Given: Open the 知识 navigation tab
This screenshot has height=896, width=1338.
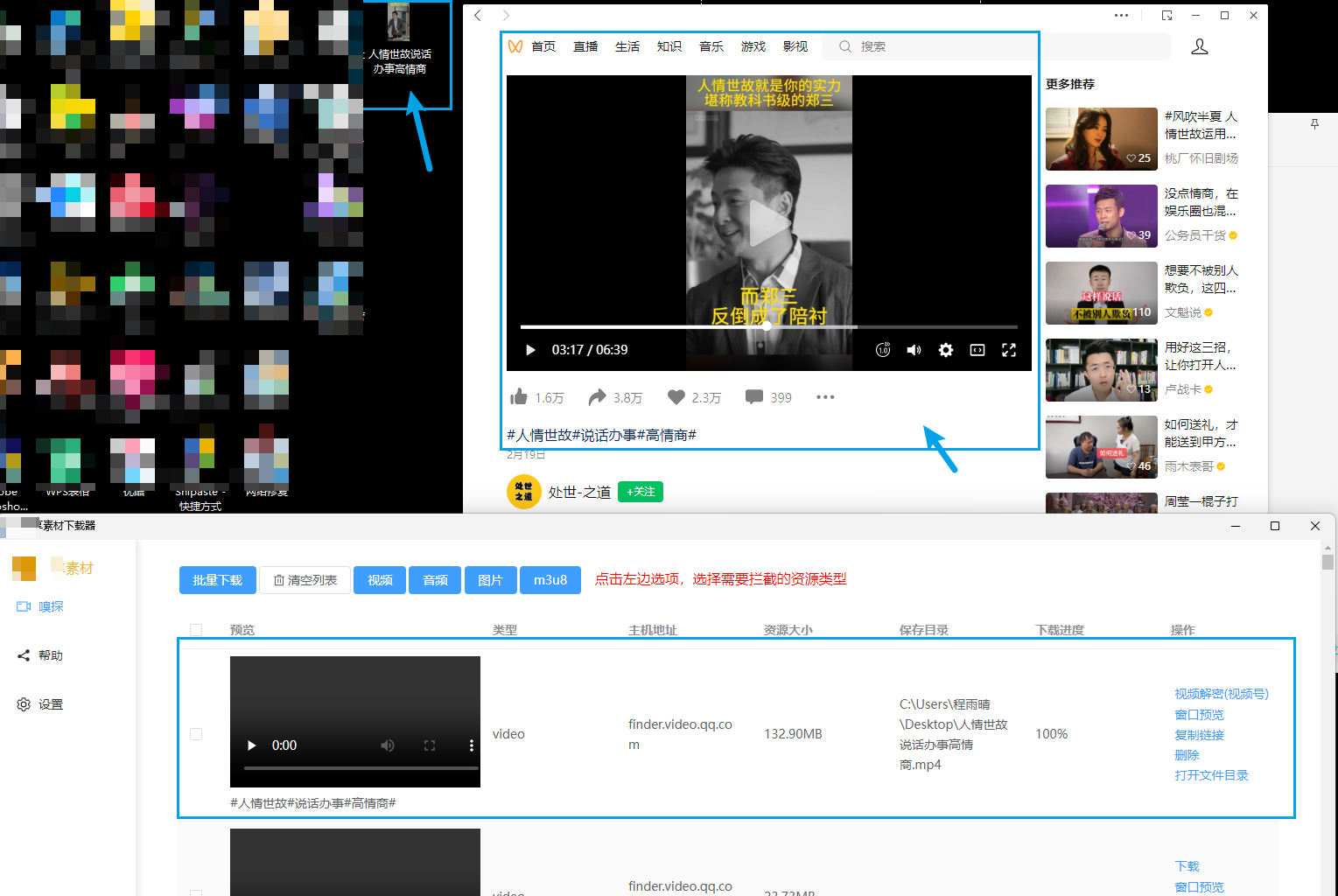Looking at the screenshot, I should [x=669, y=46].
